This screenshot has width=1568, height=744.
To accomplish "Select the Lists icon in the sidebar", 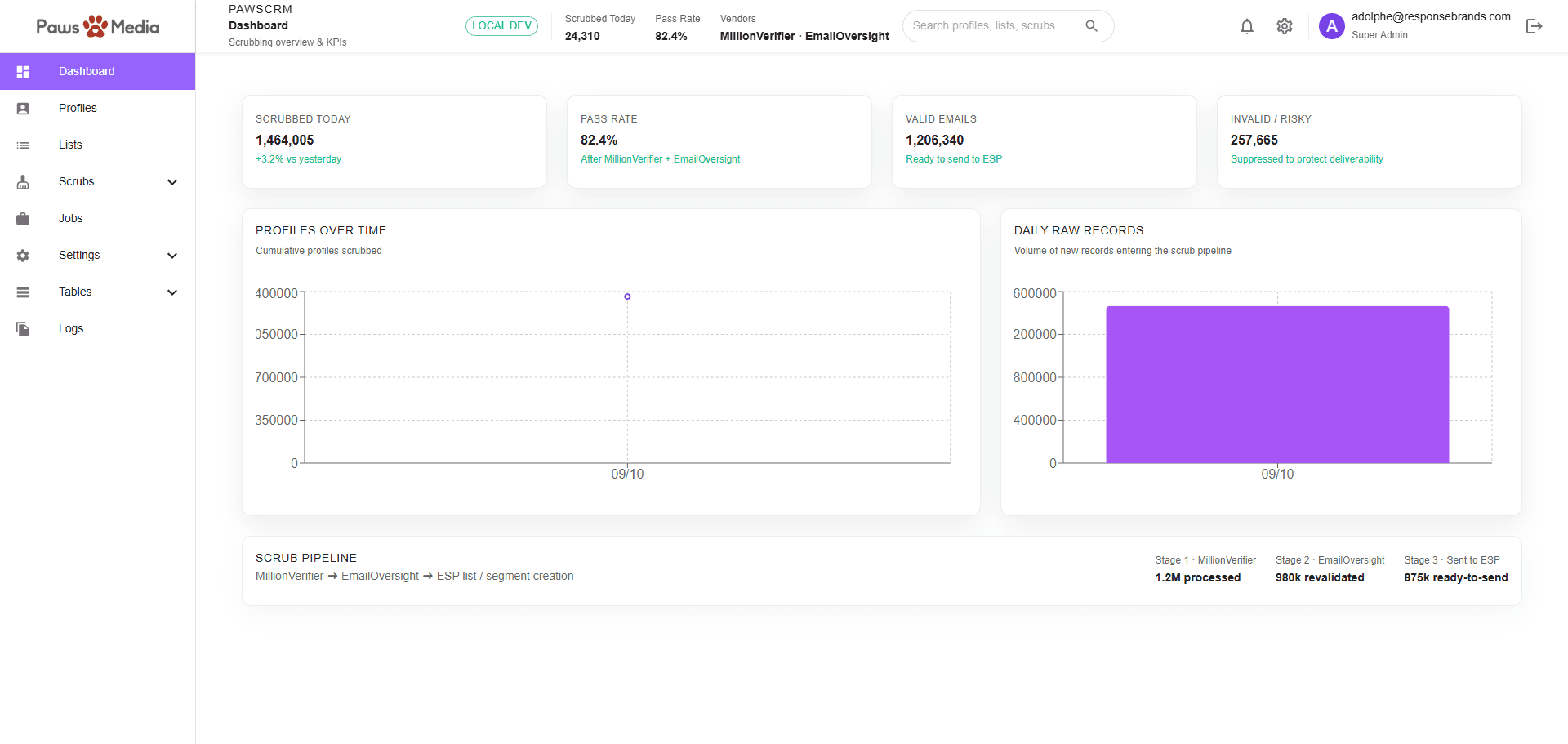I will tap(23, 145).
